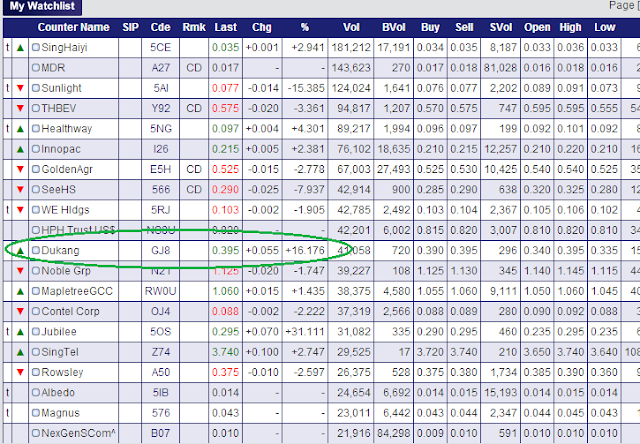Viewport: 640px width, 444px height.
Task: Click the t marker in Magnus row
Action: tap(7, 413)
